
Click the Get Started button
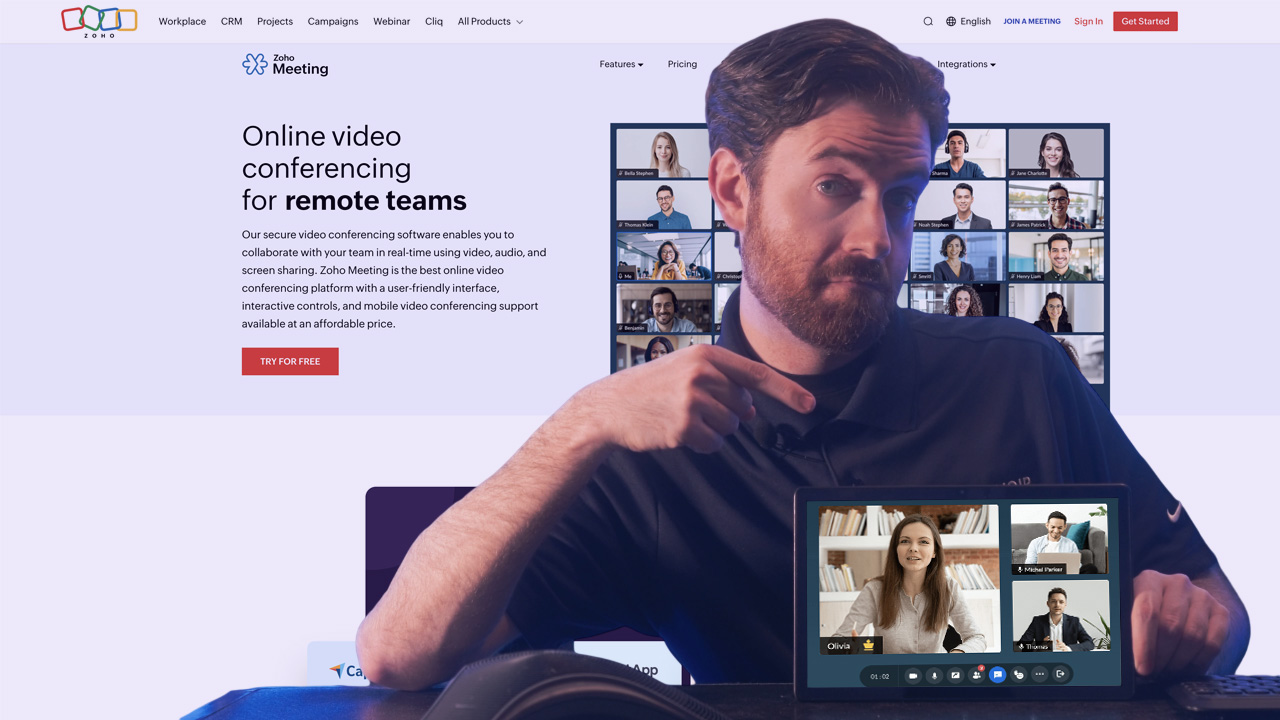click(1145, 21)
